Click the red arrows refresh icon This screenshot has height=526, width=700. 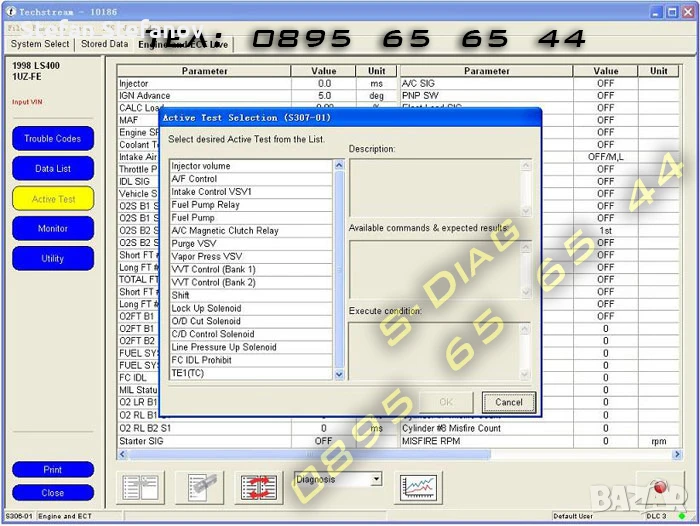258,487
